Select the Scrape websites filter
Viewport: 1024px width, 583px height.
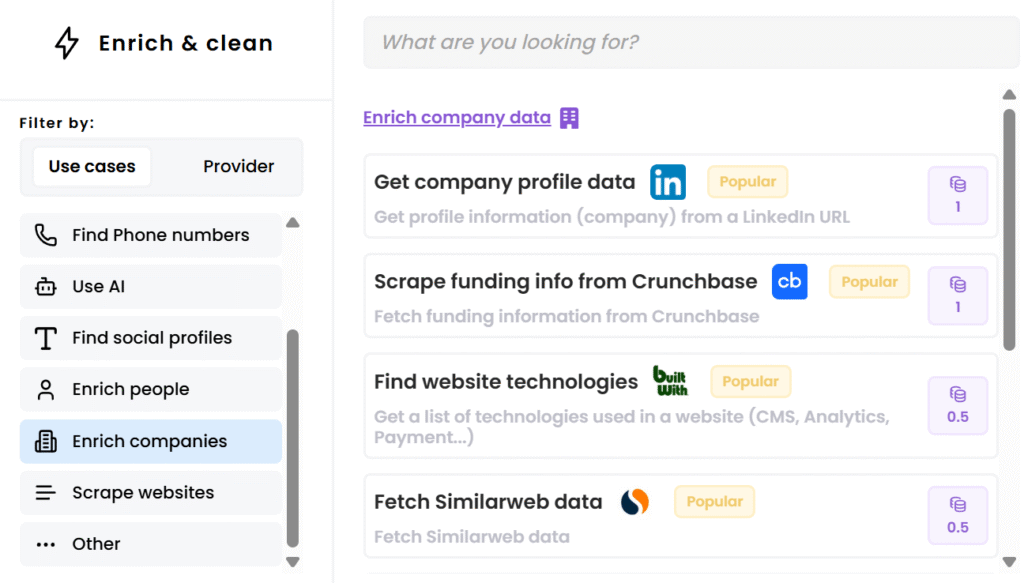tap(151, 493)
